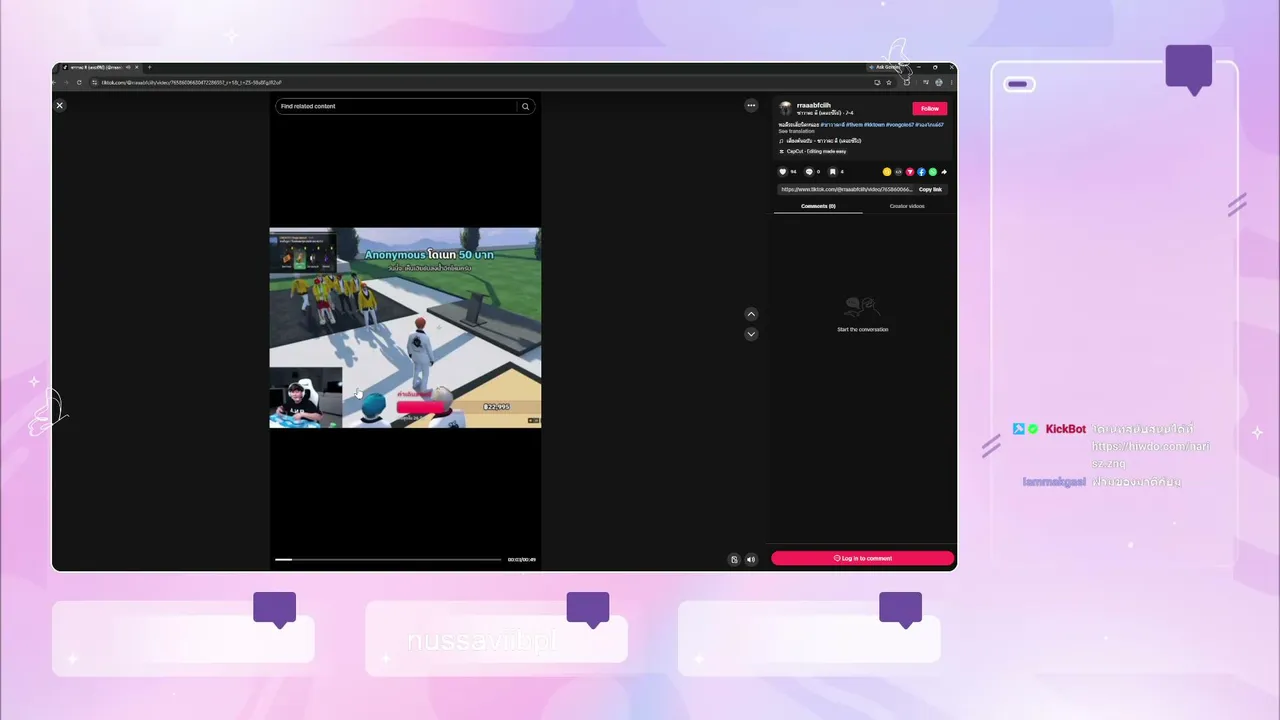1280x720 pixels.
Task: Open the KickBot hiwdo.com link in chat
Action: coord(1151,455)
